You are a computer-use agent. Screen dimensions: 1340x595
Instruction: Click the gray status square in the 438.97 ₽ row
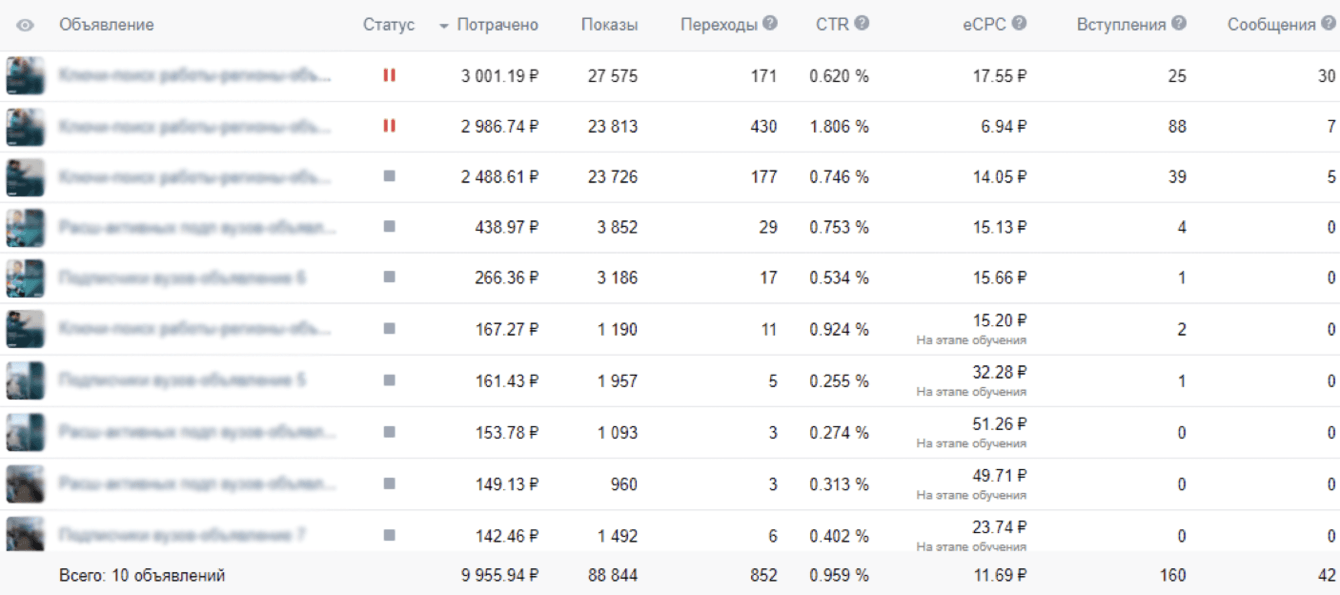tap(389, 227)
